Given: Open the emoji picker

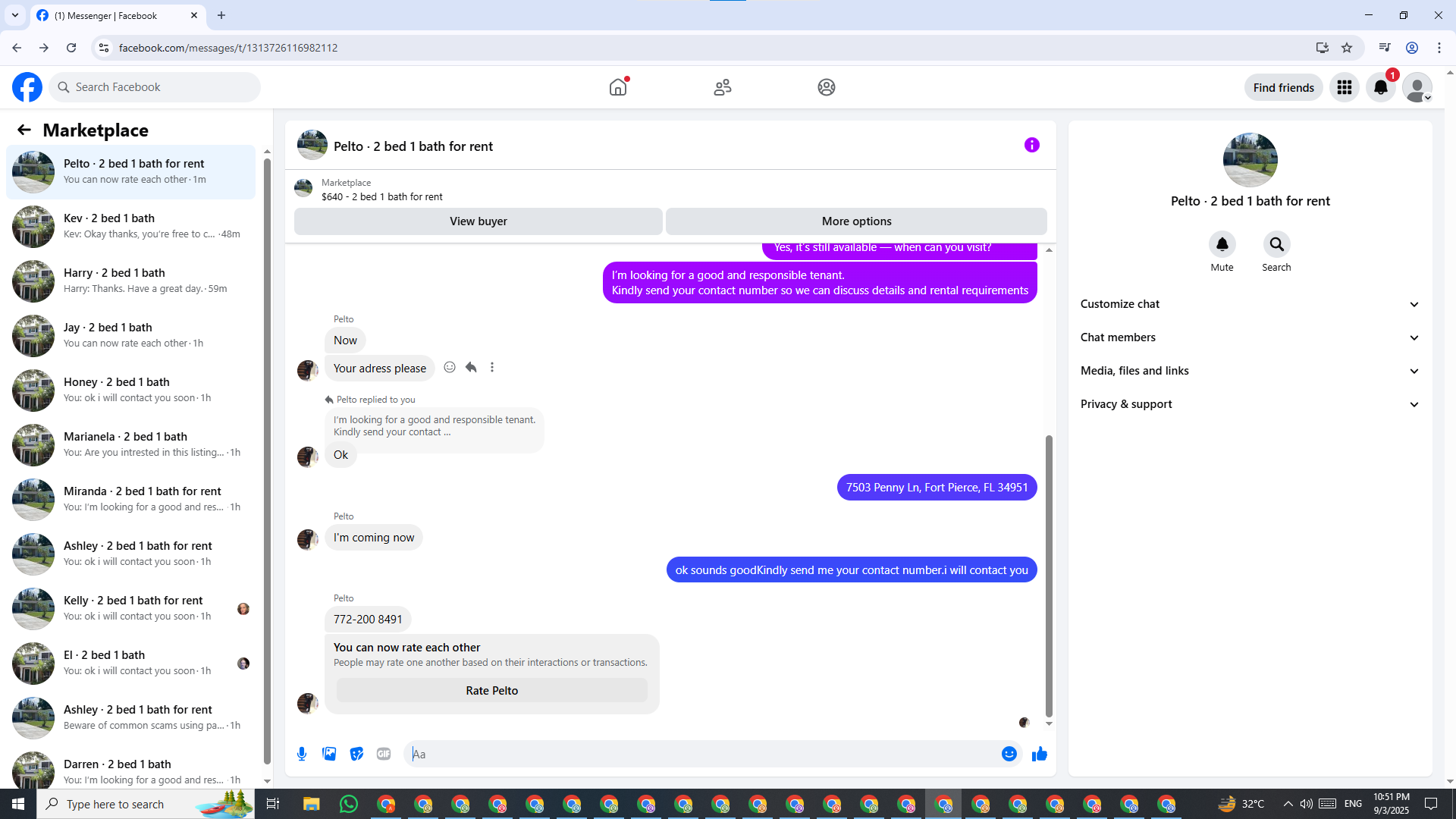Looking at the screenshot, I should click(1009, 754).
